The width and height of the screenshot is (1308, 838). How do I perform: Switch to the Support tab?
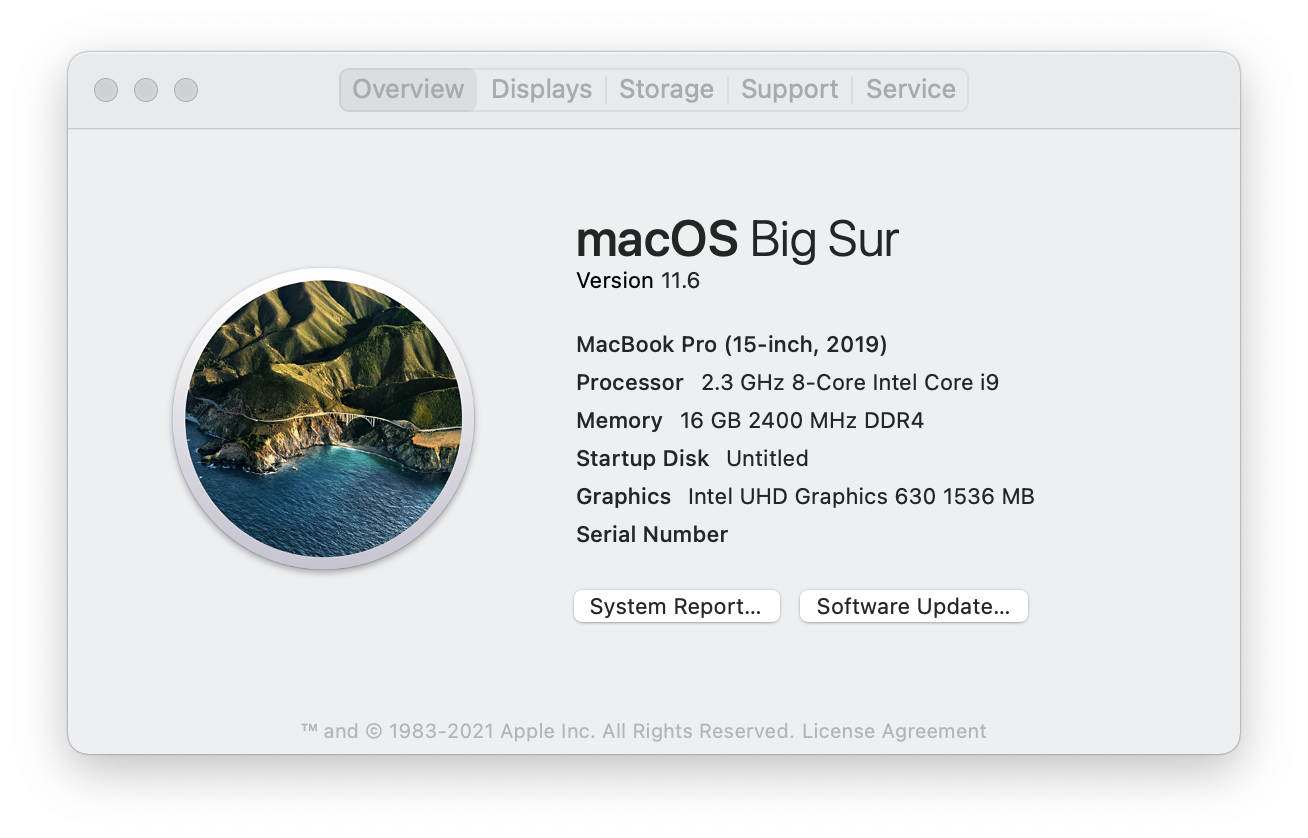coord(789,89)
